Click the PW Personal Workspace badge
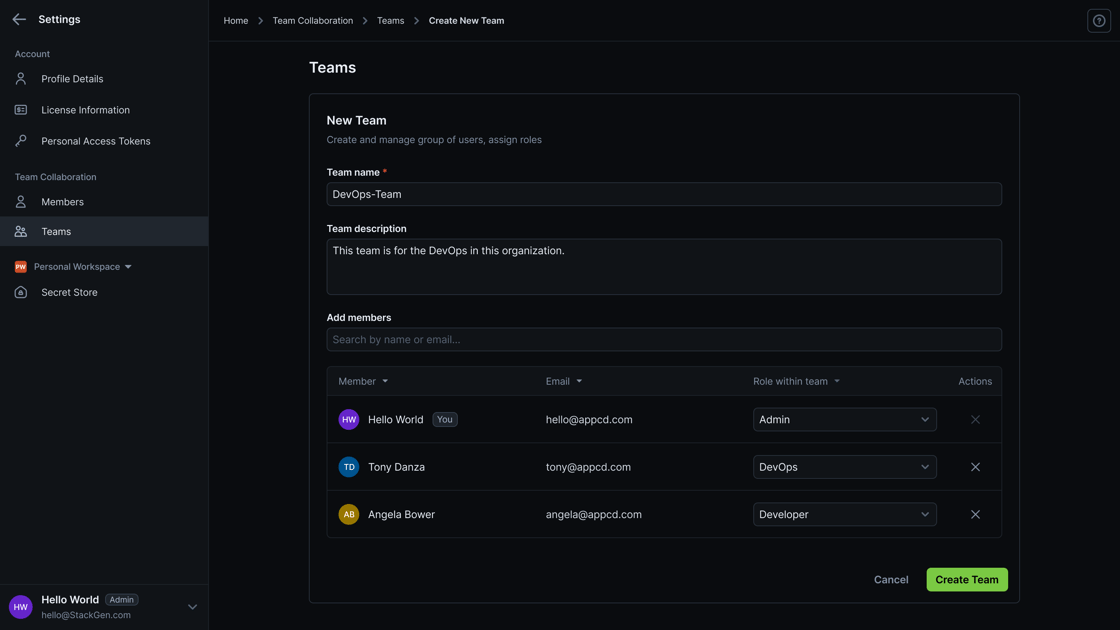Image resolution: width=1120 pixels, height=630 pixels. [x=20, y=266]
